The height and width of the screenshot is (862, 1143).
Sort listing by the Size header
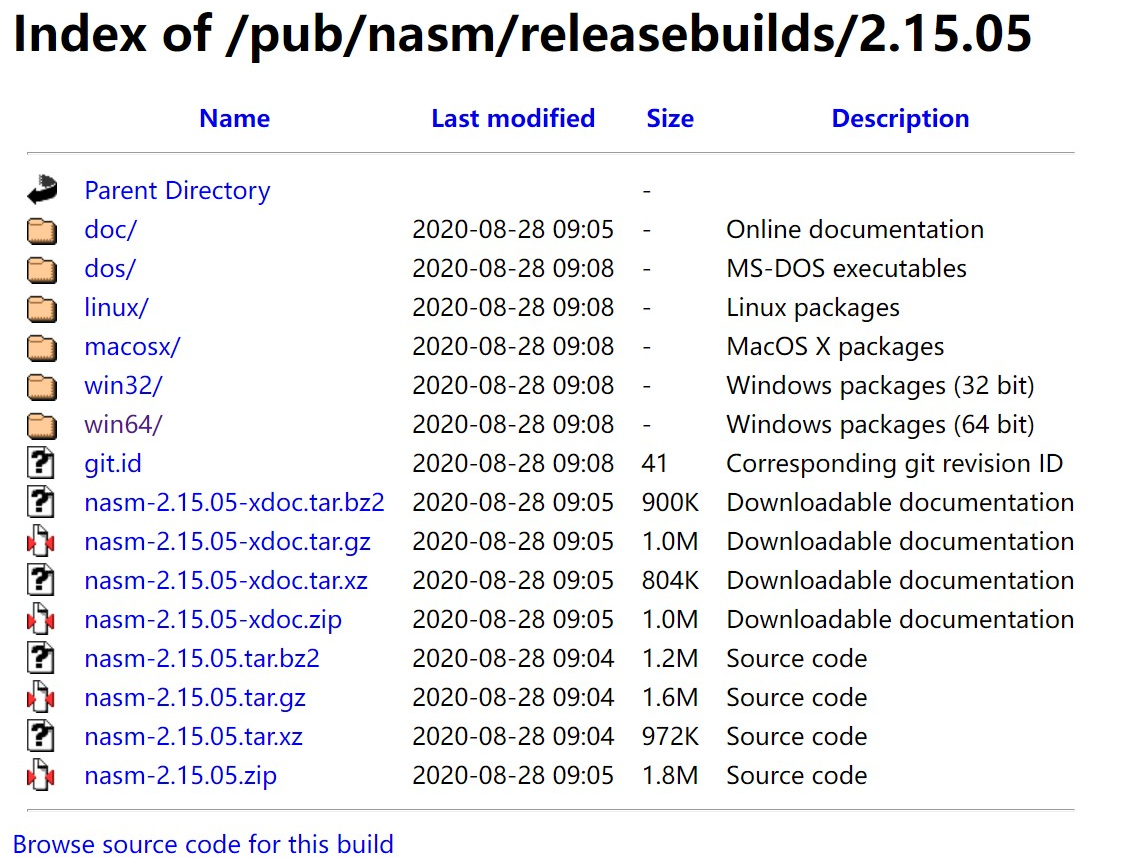(x=670, y=118)
